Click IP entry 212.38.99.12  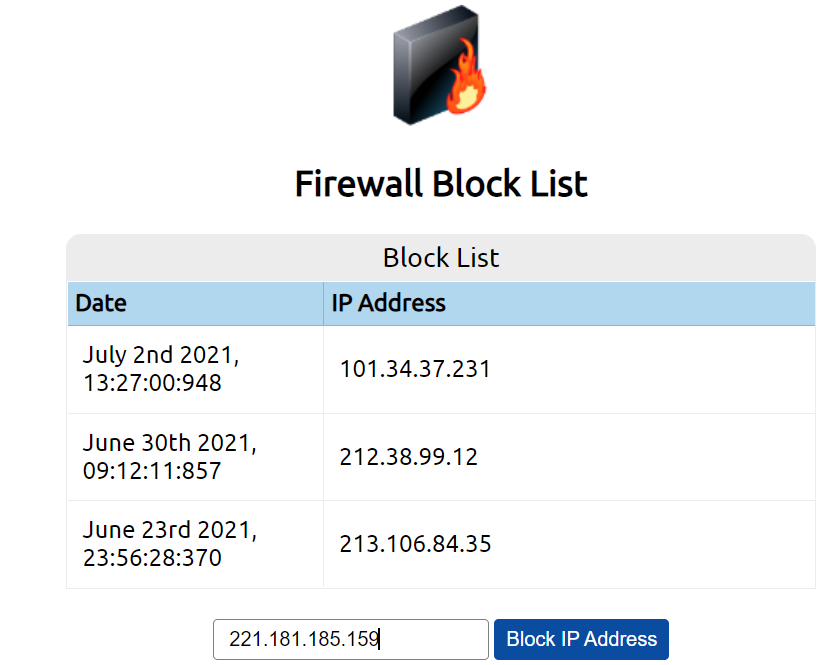click(x=408, y=457)
